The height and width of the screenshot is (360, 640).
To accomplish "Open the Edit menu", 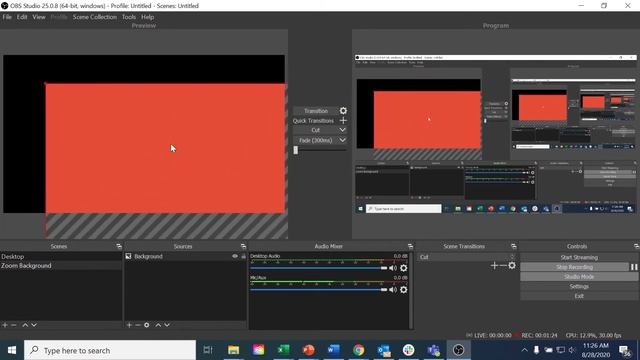I will coord(22,17).
